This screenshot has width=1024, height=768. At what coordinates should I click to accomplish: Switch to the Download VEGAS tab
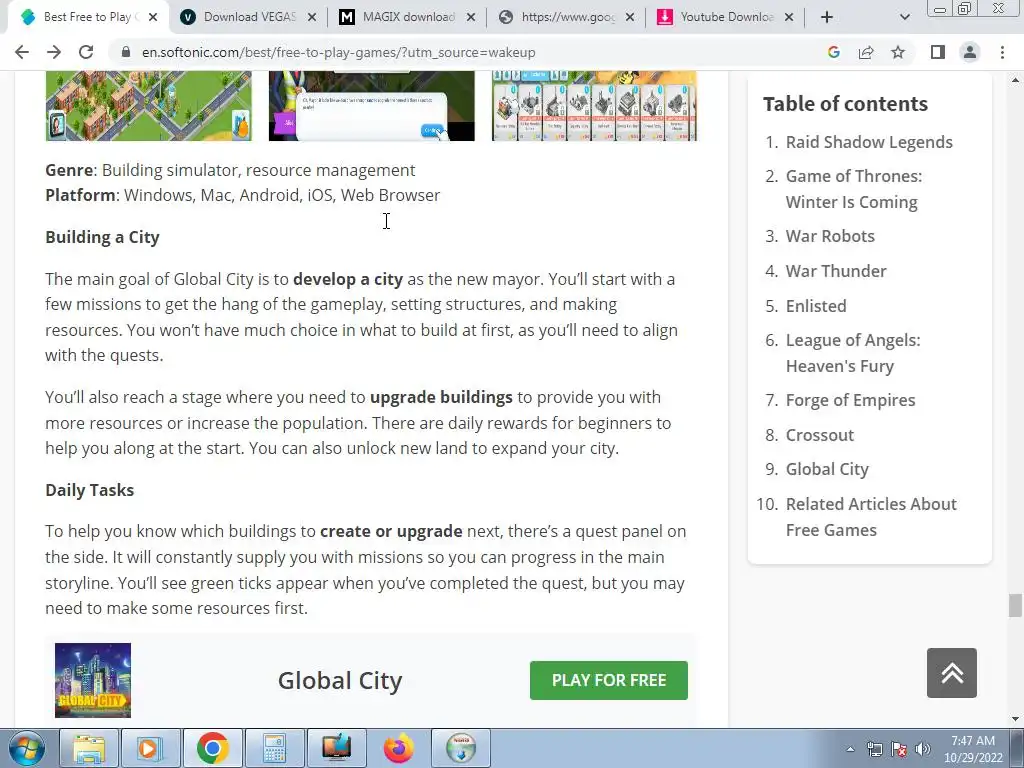(248, 17)
